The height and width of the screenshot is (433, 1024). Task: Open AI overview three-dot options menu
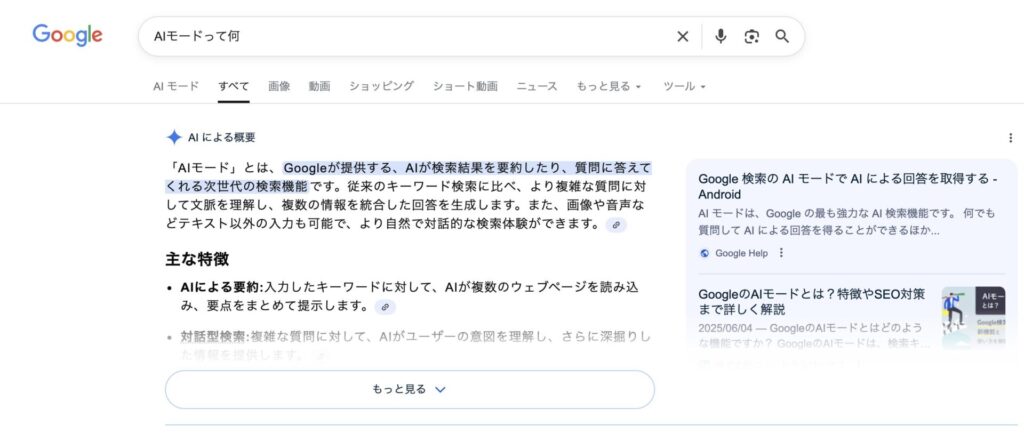(1012, 138)
